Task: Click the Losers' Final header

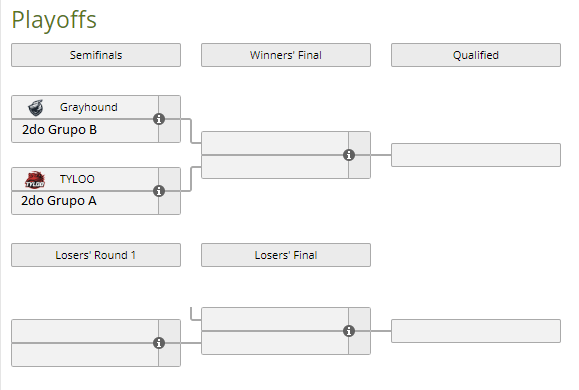Action: tap(286, 255)
